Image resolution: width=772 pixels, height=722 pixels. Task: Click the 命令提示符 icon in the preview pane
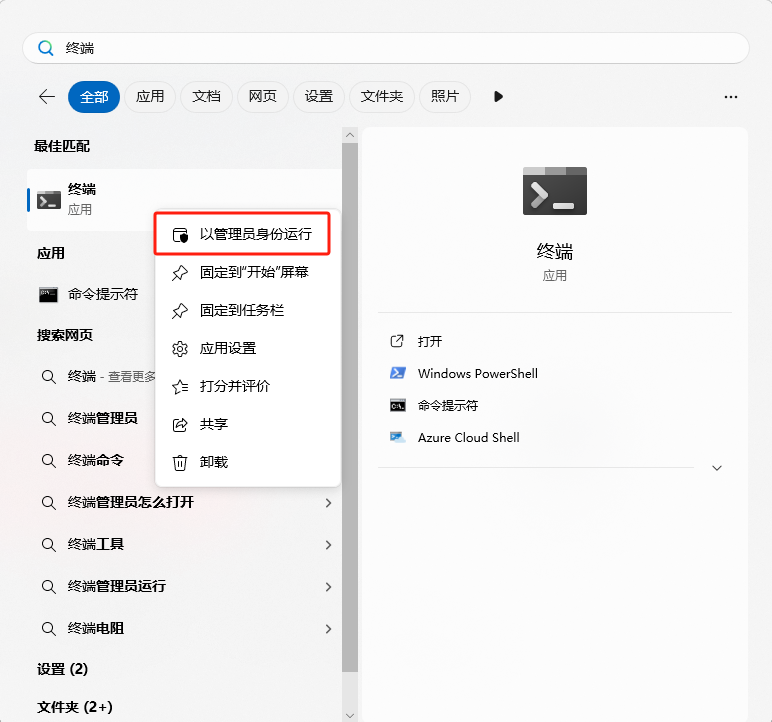pyautogui.click(x=398, y=405)
